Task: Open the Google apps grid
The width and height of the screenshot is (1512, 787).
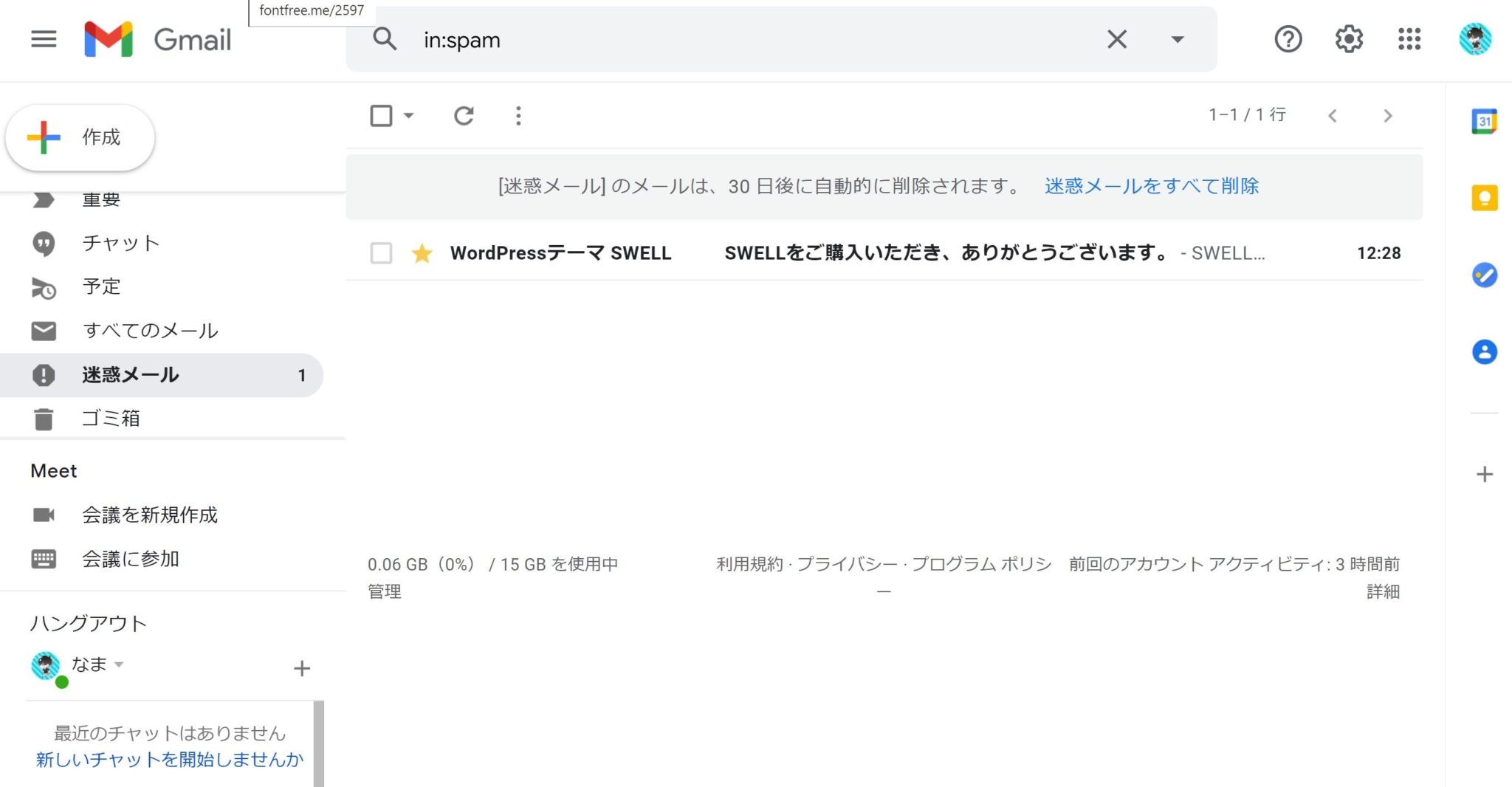Action: point(1409,39)
